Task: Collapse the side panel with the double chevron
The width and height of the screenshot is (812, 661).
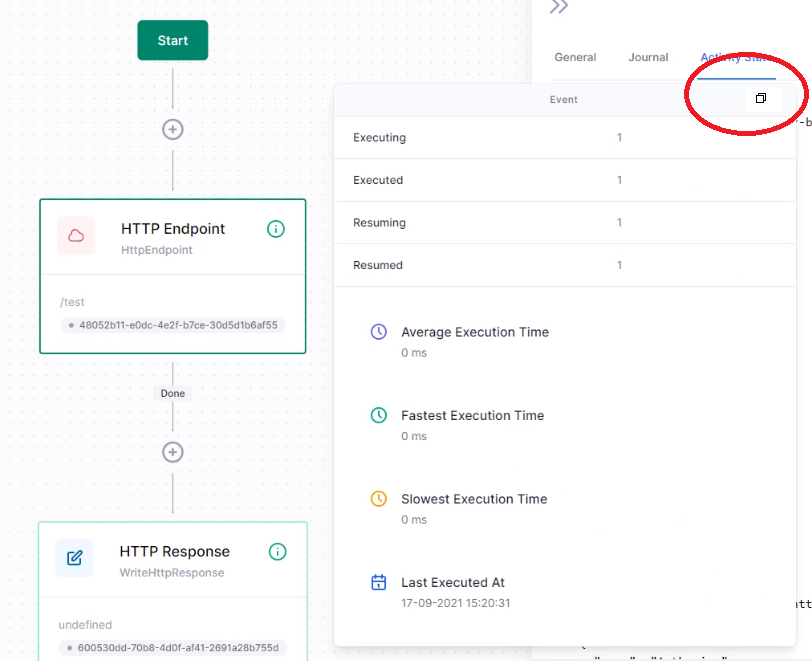Action: (558, 8)
